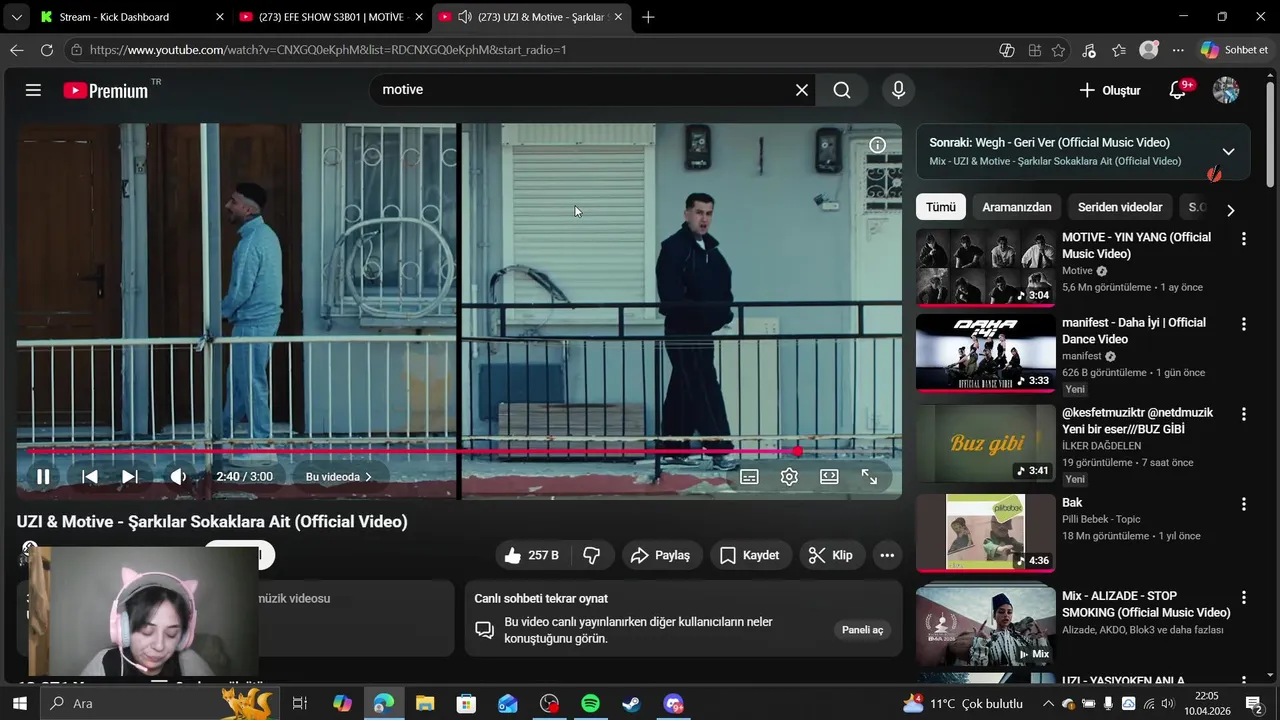Open the tab search dropdown arrow
Viewport: 1280px width, 720px height.
pyautogui.click(x=16, y=17)
